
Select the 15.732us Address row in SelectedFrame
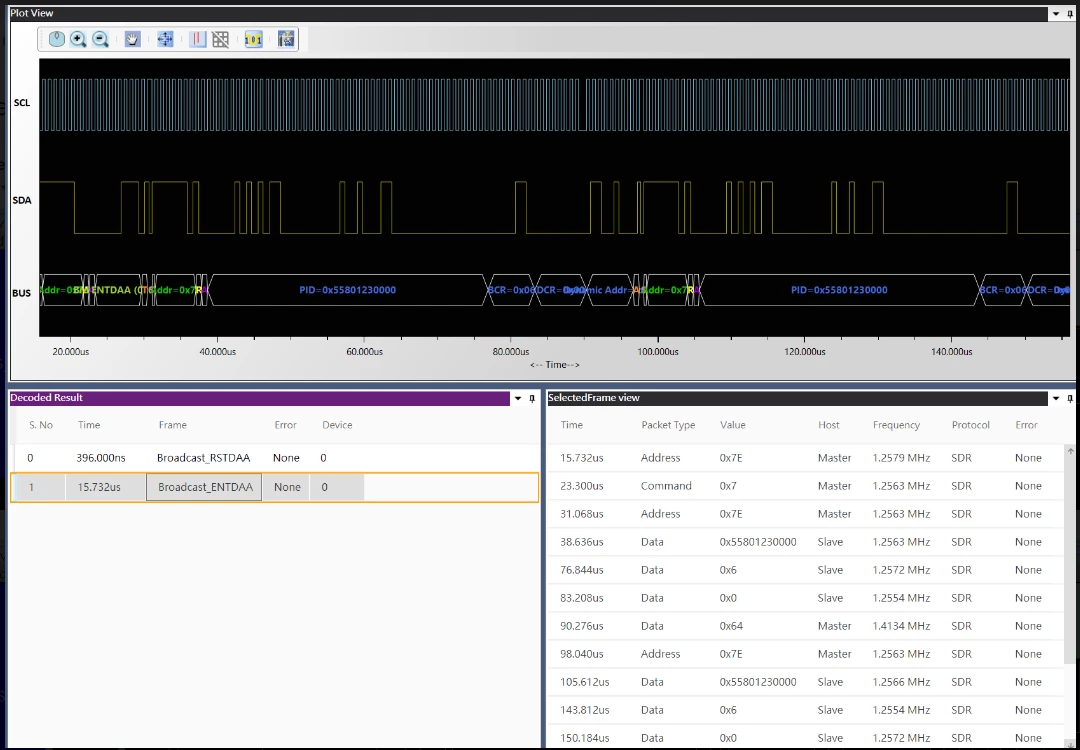tap(806, 458)
